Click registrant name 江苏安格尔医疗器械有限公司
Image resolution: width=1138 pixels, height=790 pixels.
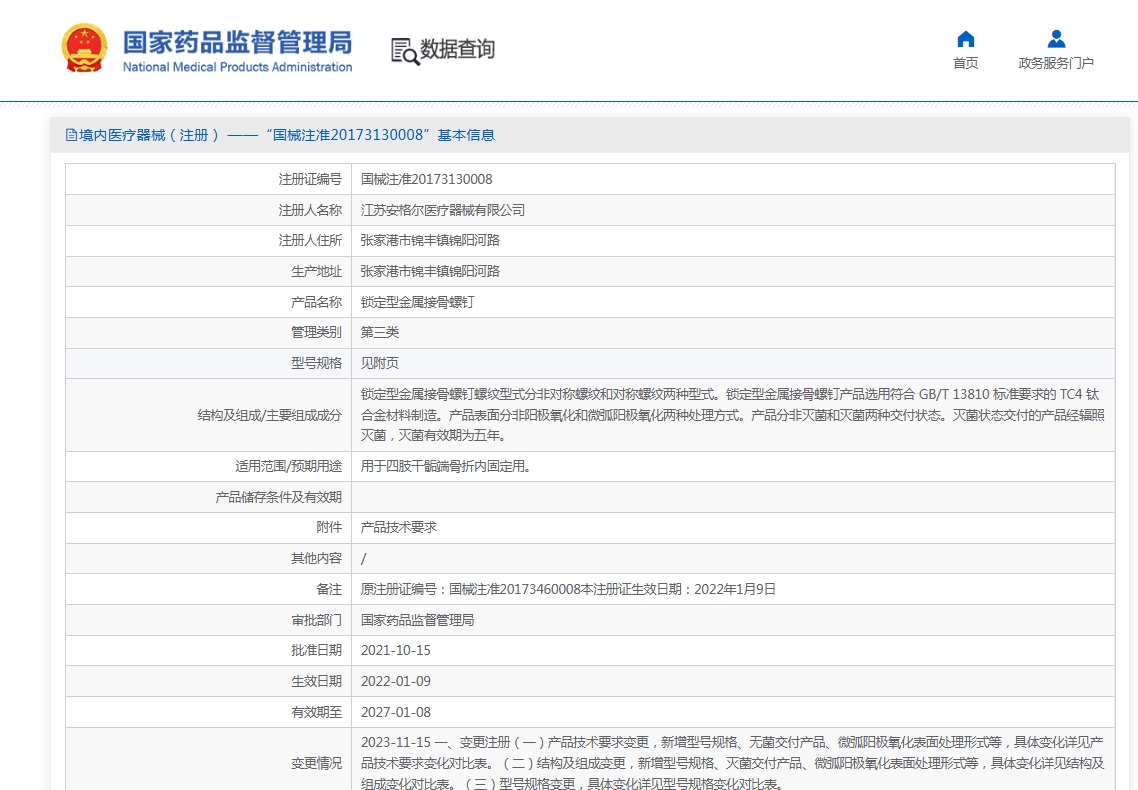tap(442, 210)
